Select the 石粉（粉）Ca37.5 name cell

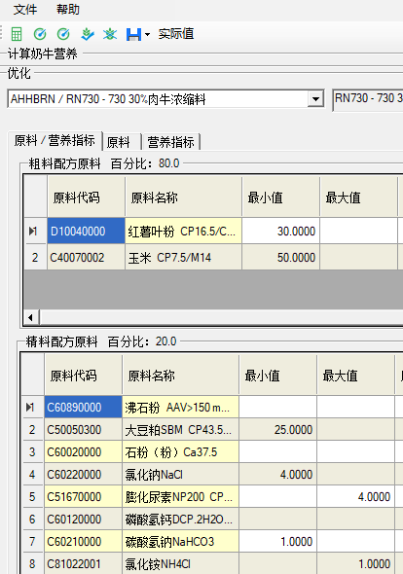click(x=180, y=452)
